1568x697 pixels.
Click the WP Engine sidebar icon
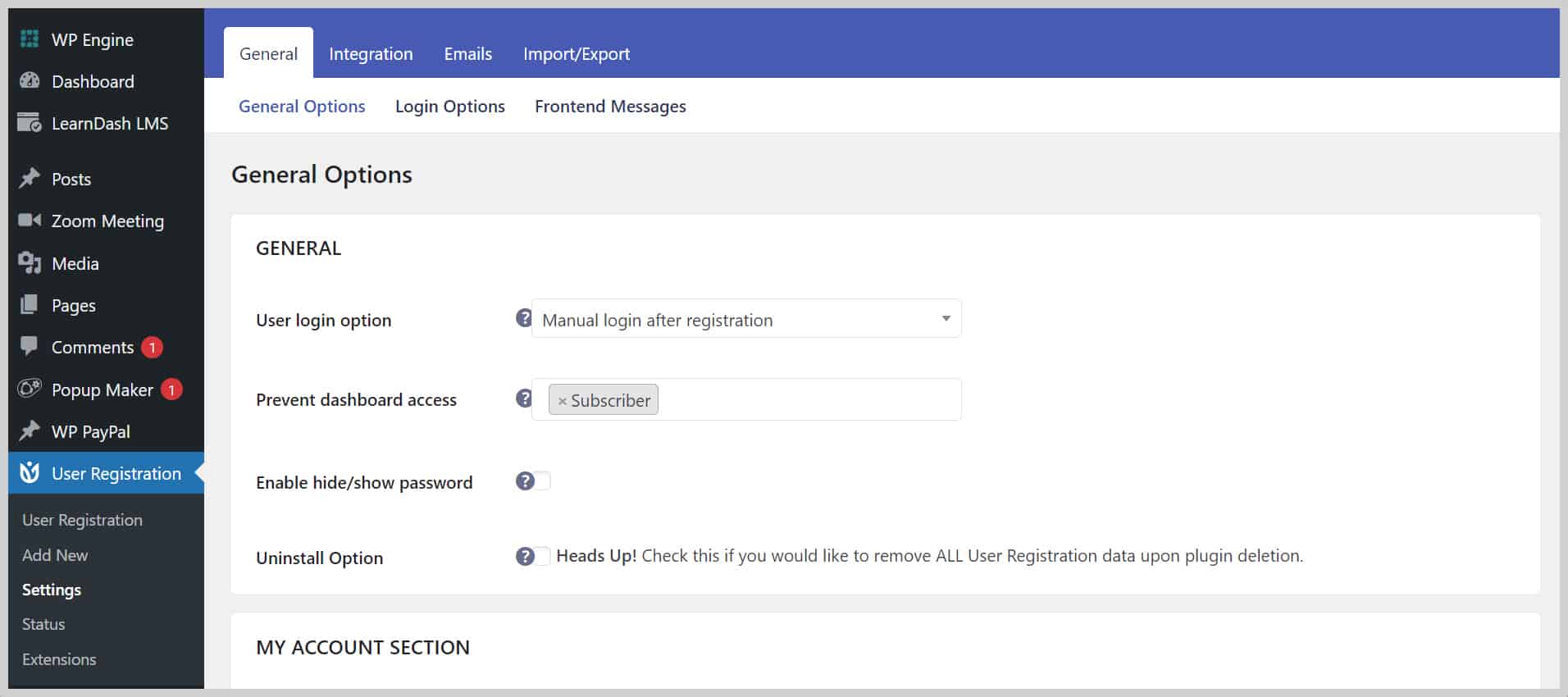point(30,39)
